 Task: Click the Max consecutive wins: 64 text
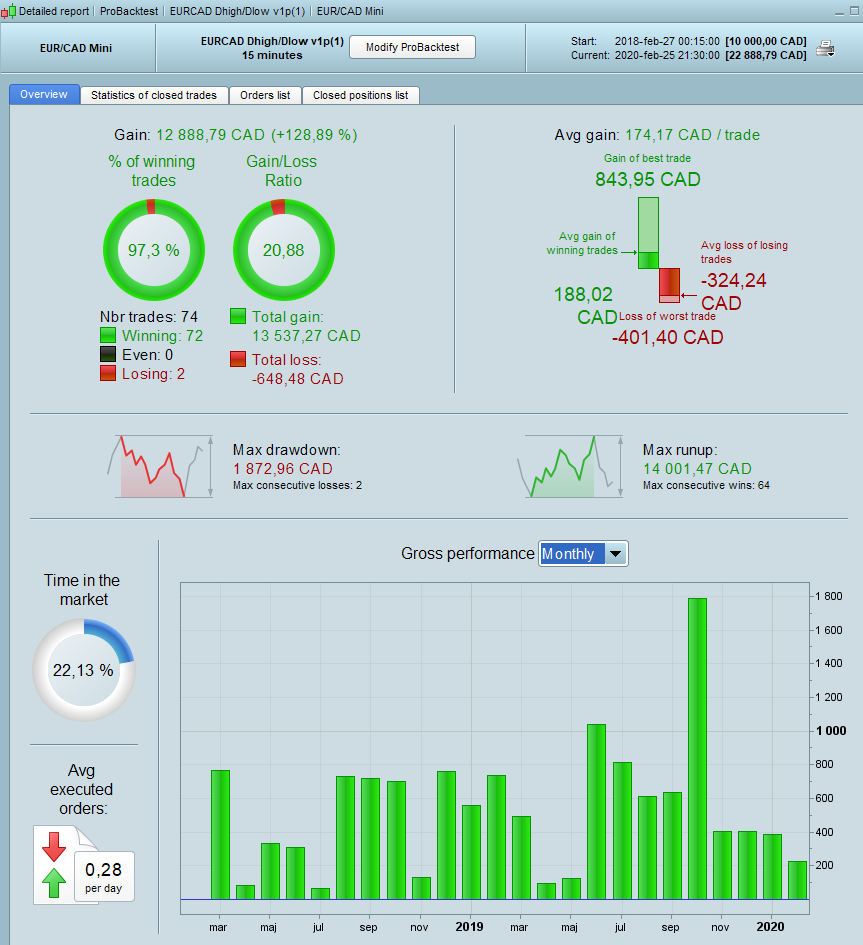pyautogui.click(x=706, y=485)
